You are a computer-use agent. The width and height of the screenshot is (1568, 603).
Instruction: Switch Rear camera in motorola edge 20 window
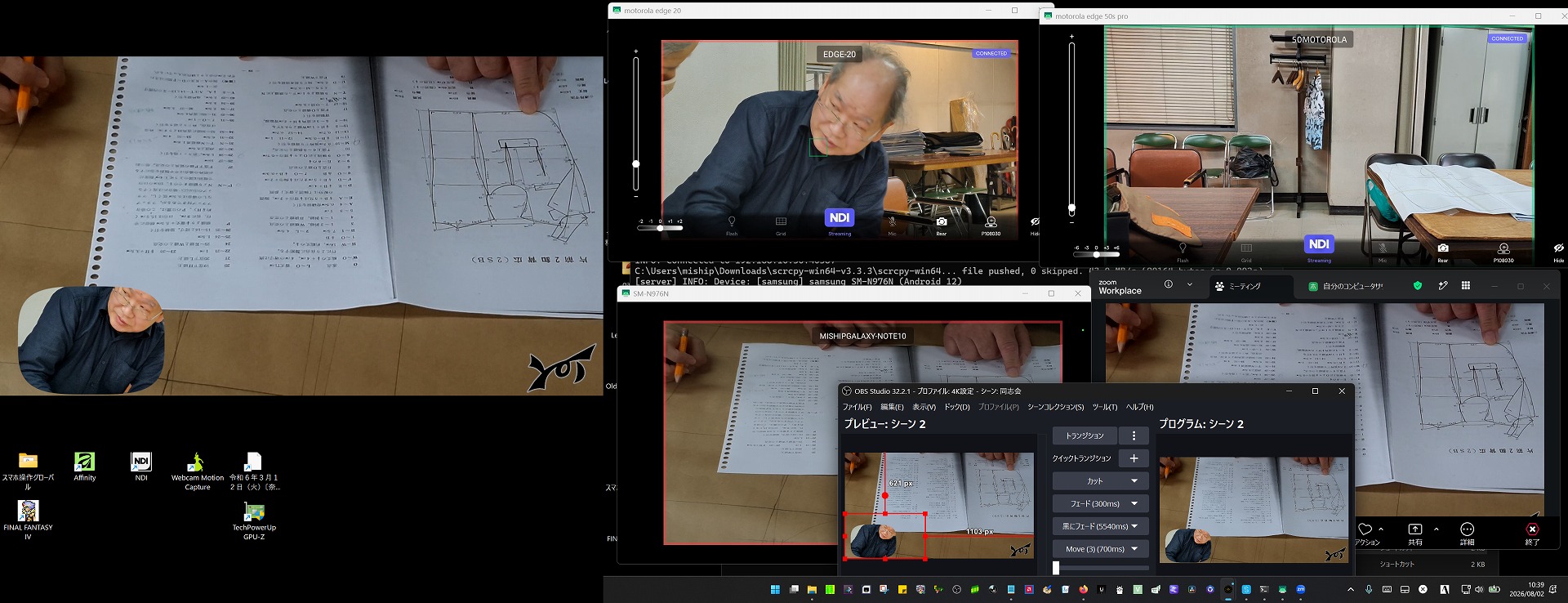[x=942, y=225]
